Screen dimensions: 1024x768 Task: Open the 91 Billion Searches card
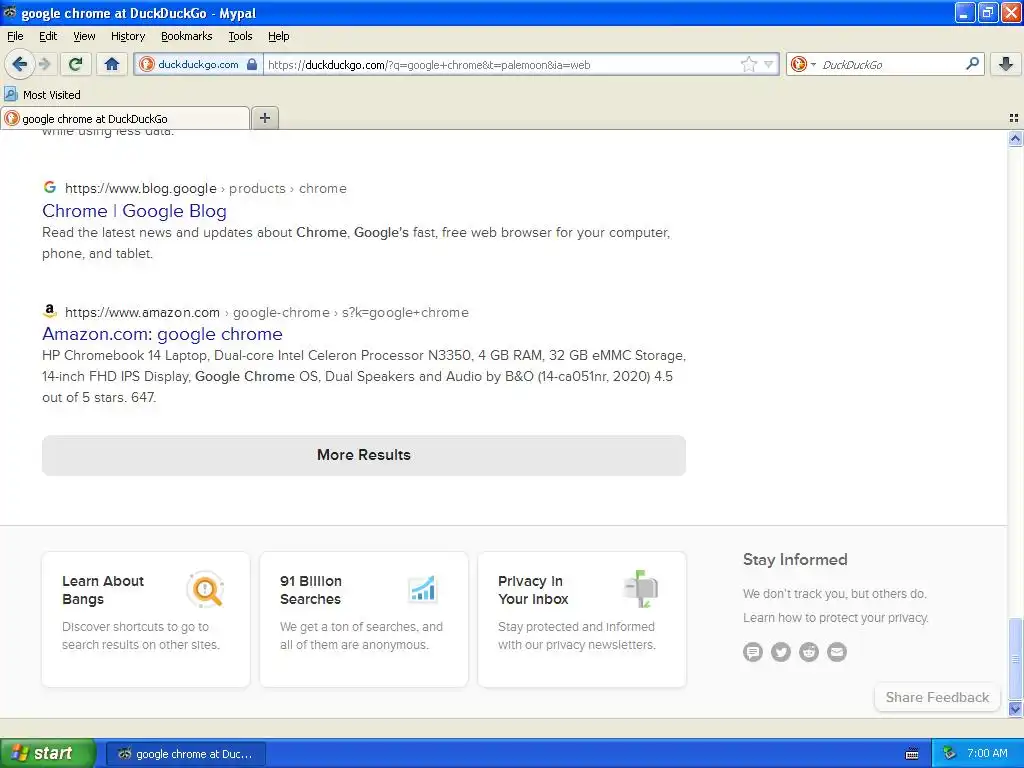click(x=364, y=619)
